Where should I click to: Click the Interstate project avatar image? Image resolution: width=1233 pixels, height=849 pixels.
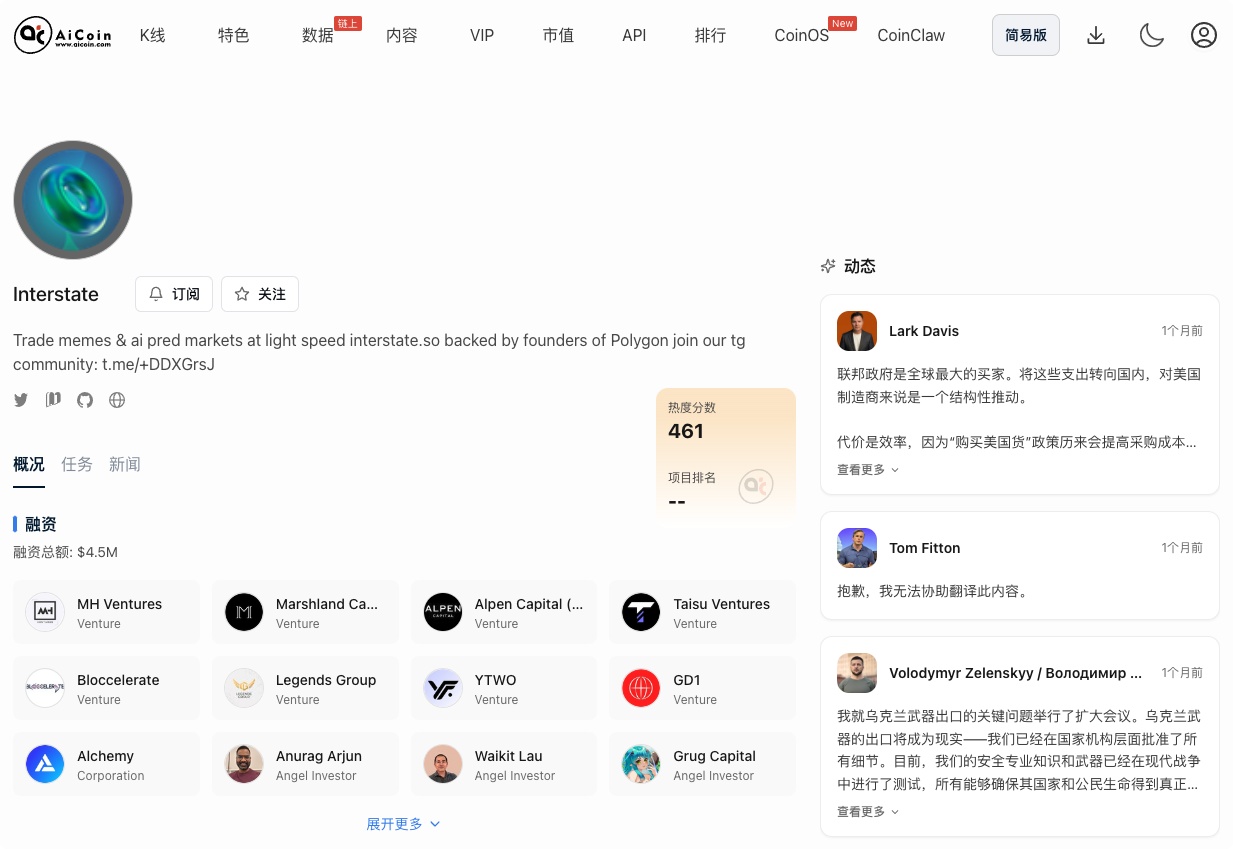[73, 200]
